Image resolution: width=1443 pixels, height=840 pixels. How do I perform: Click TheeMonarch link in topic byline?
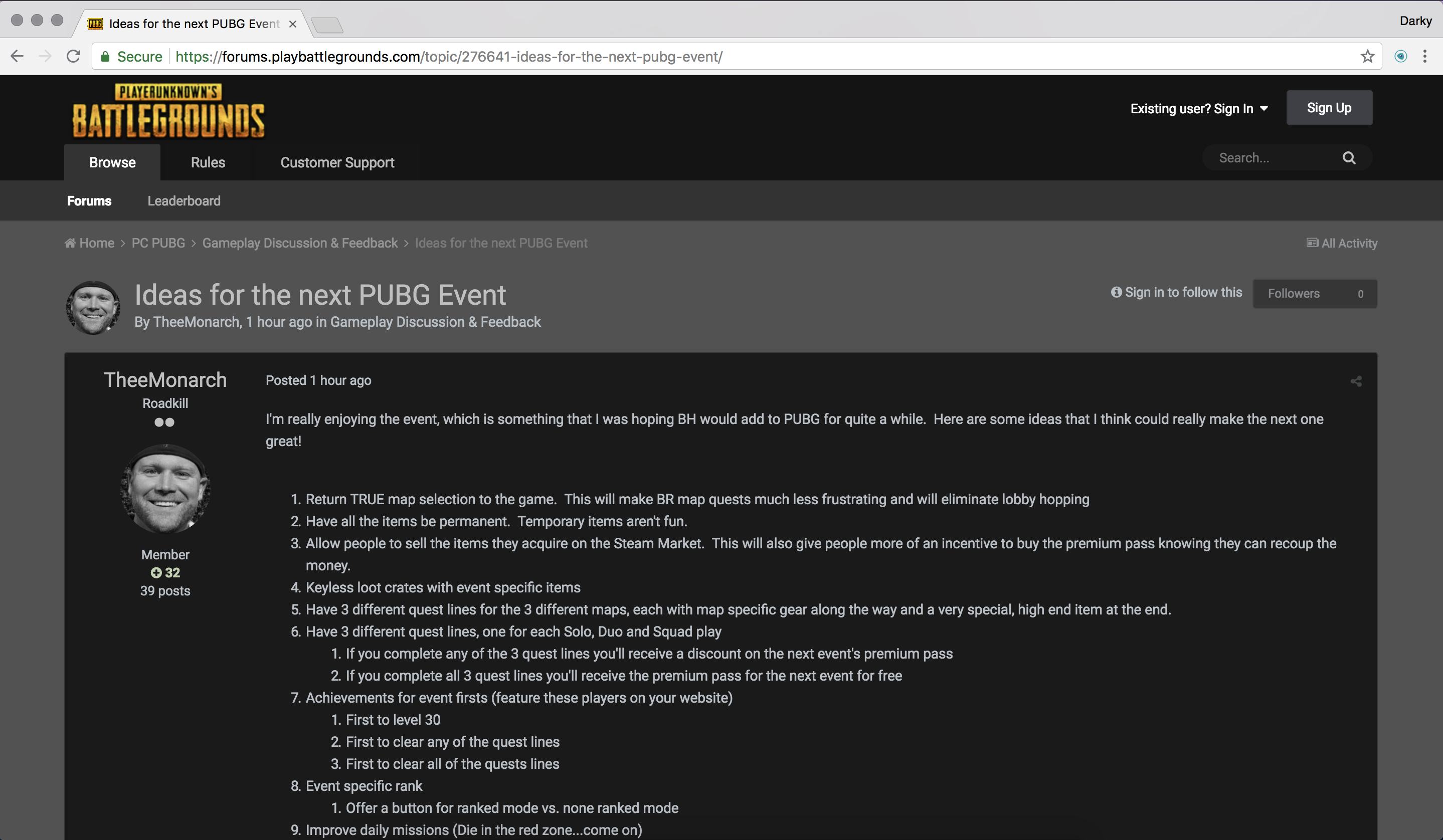point(197,322)
